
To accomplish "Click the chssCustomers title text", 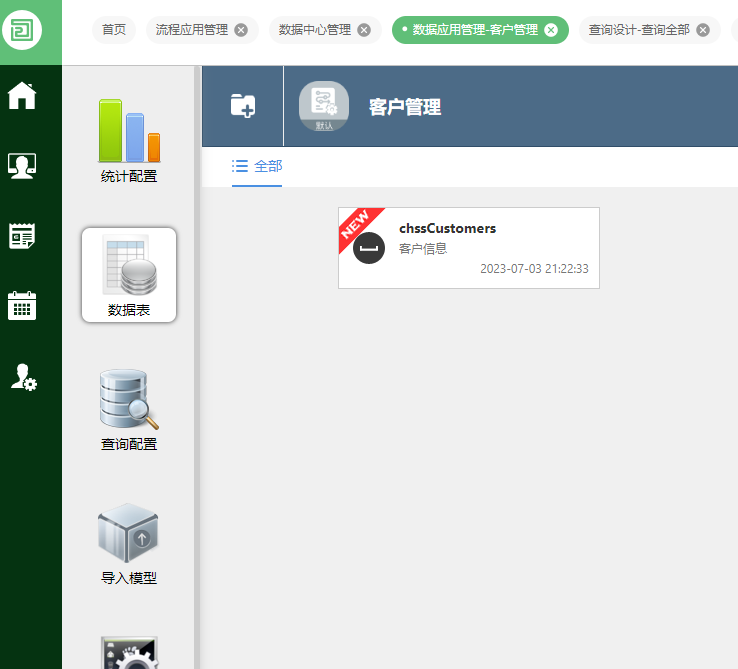I will (x=448, y=228).
